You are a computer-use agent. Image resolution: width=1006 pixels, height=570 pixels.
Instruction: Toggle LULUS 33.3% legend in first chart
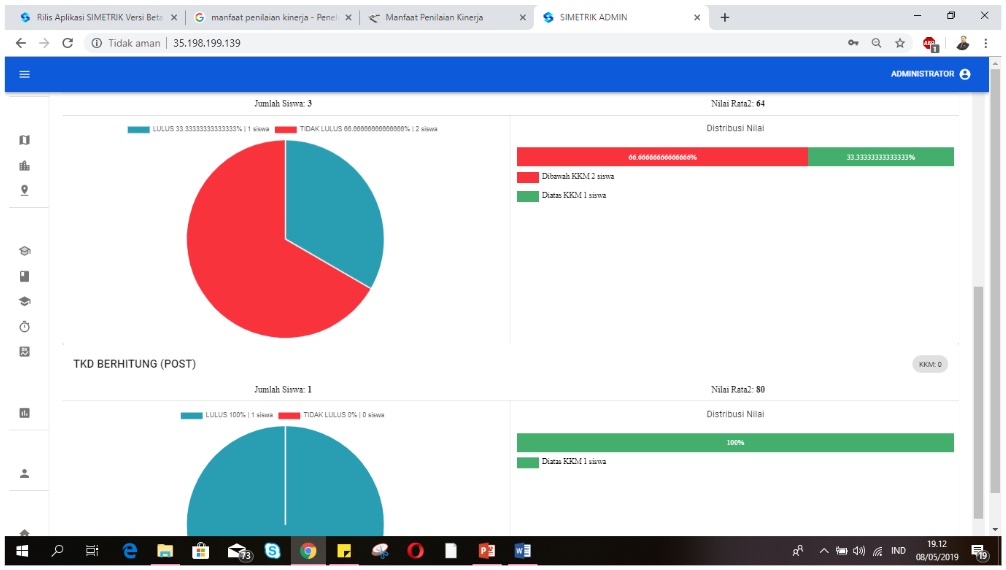pos(198,129)
